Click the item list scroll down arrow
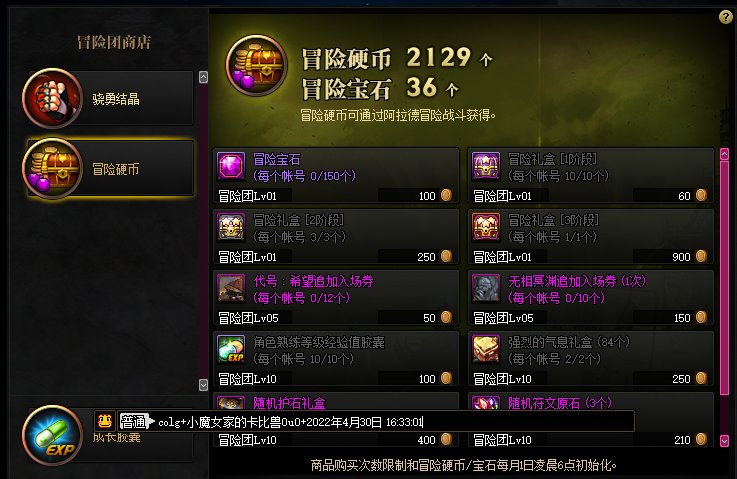The width and height of the screenshot is (737, 479). point(725,441)
